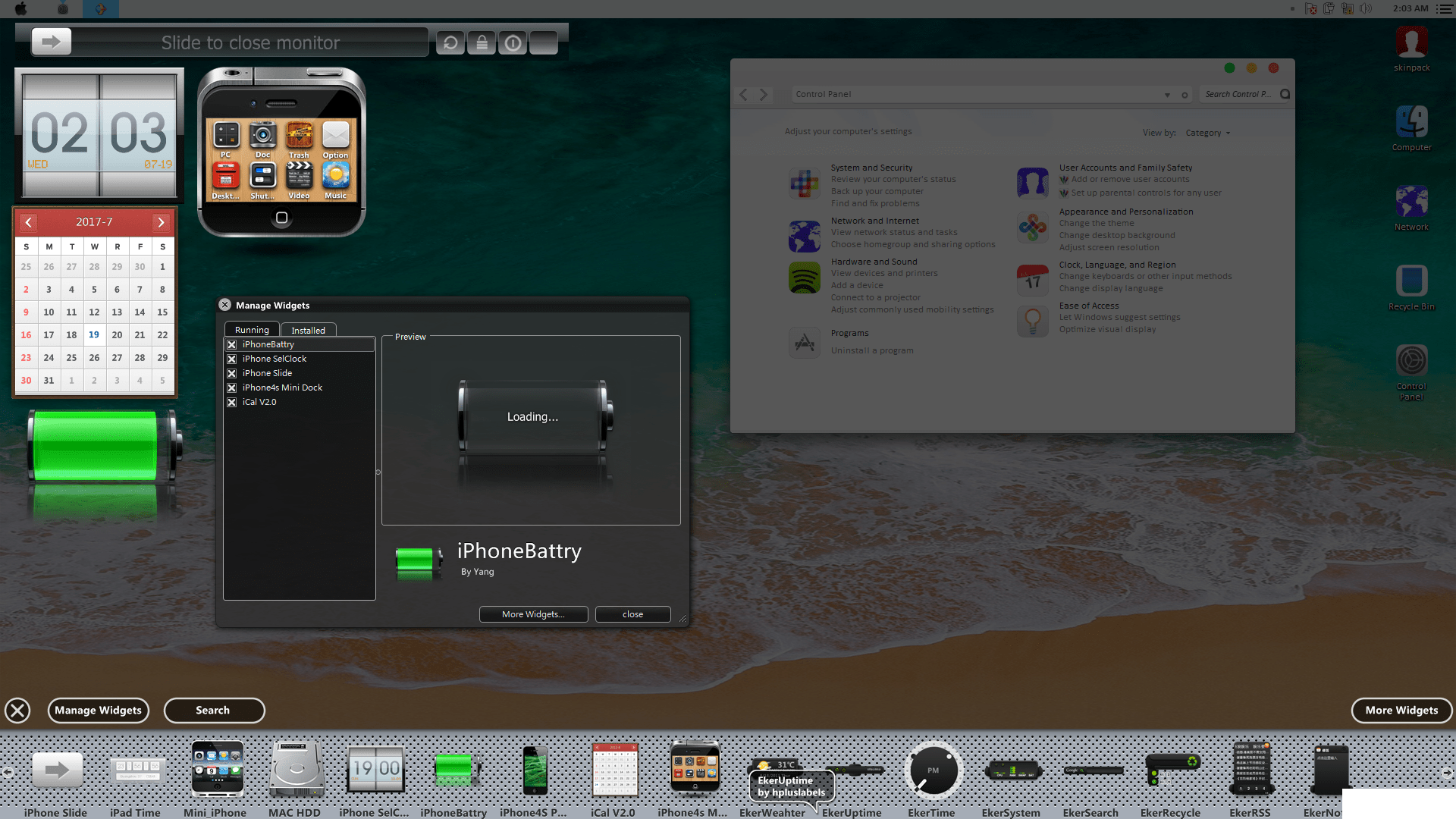The height and width of the screenshot is (819, 1456).
Task: Select the EkerSearch widget in gallery
Action: coord(1092,770)
